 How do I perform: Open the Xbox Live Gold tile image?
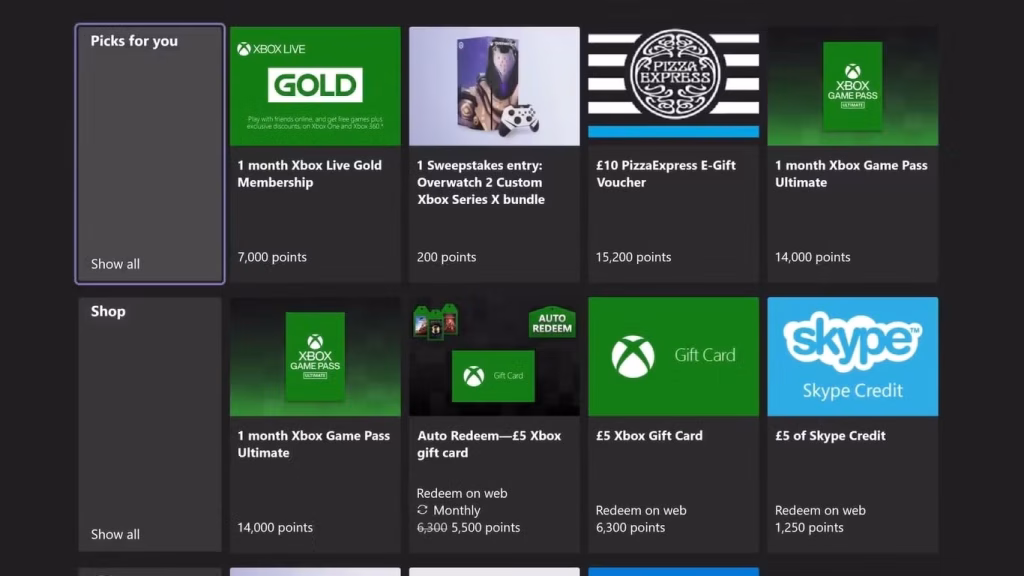point(315,86)
